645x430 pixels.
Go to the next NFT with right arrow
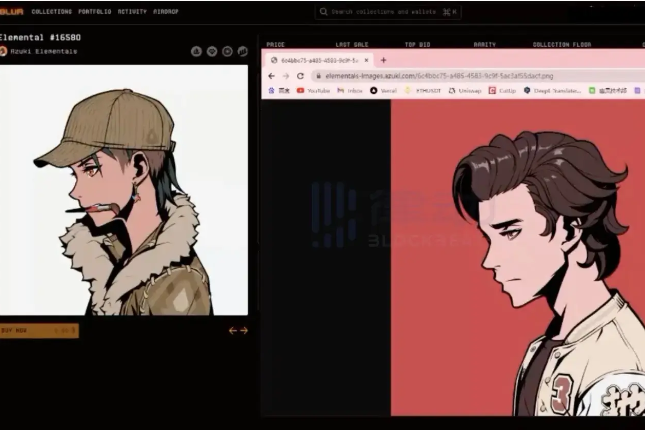coord(244,330)
